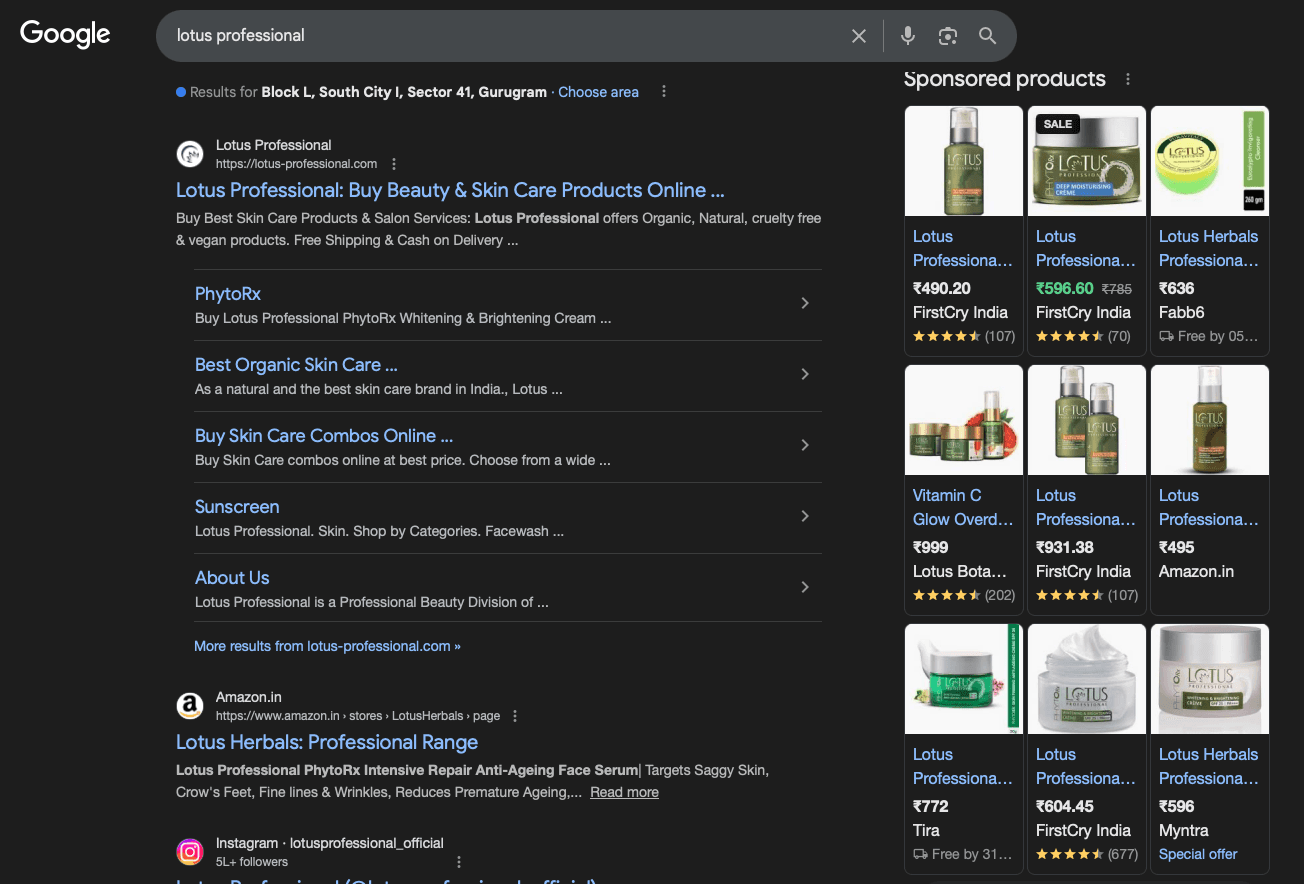Click More results from lotus-professional.com
1304x884 pixels.
[327, 646]
